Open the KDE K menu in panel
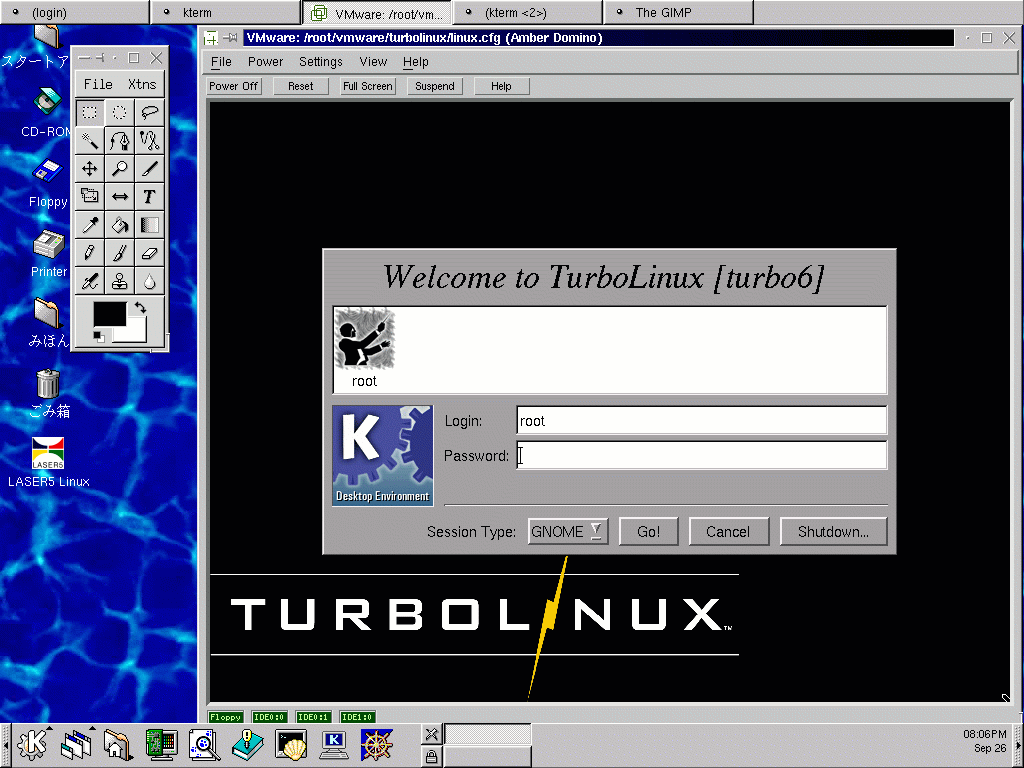The image size is (1024, 768). coord(32,744)
